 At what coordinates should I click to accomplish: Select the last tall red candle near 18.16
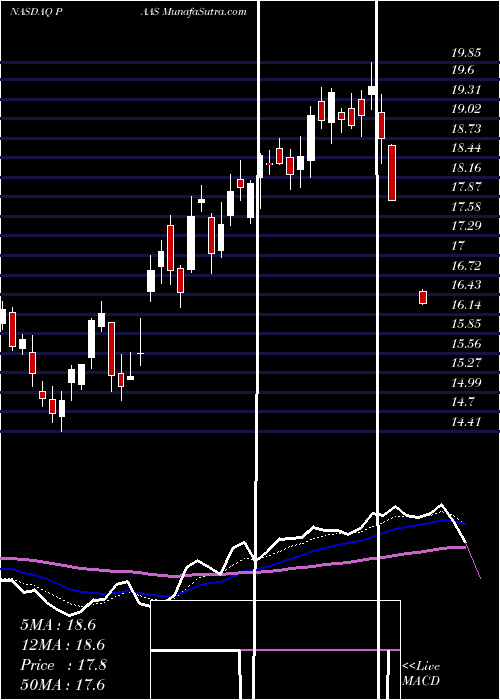click(x=392, y=173)
